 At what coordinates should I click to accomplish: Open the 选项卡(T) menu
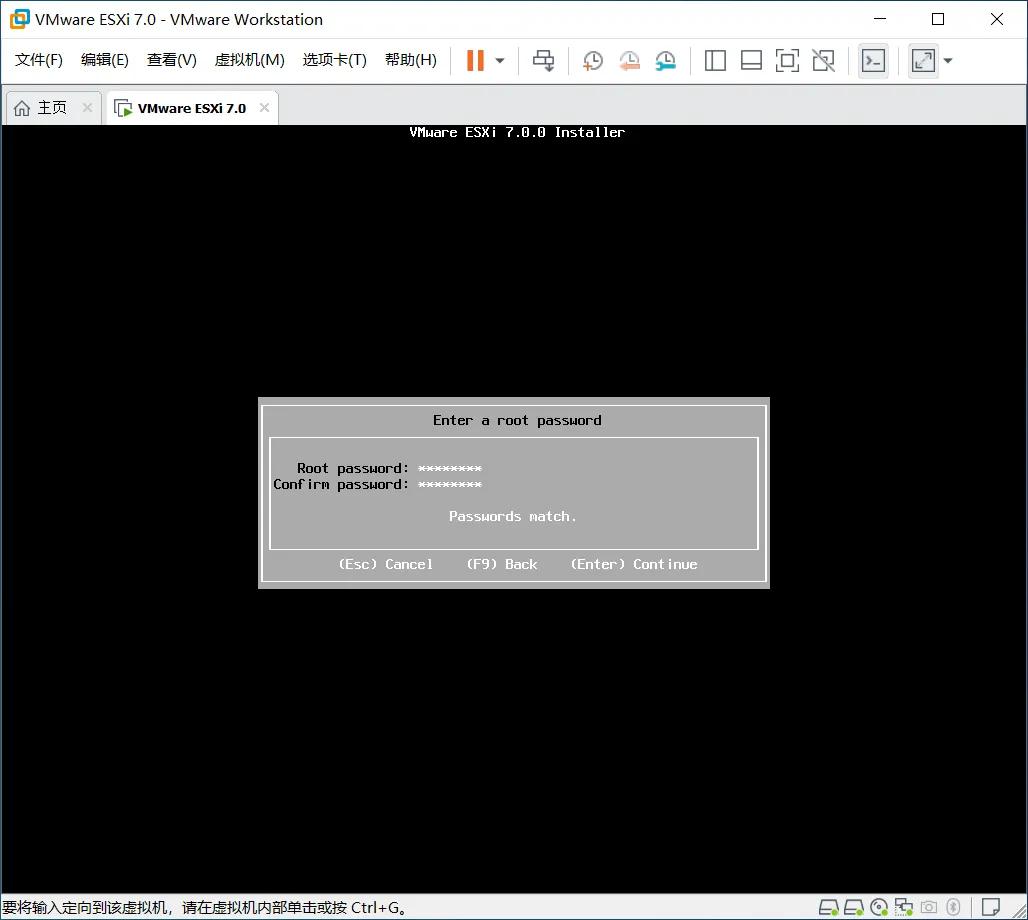pyautogui.click(x=334, y=59)
